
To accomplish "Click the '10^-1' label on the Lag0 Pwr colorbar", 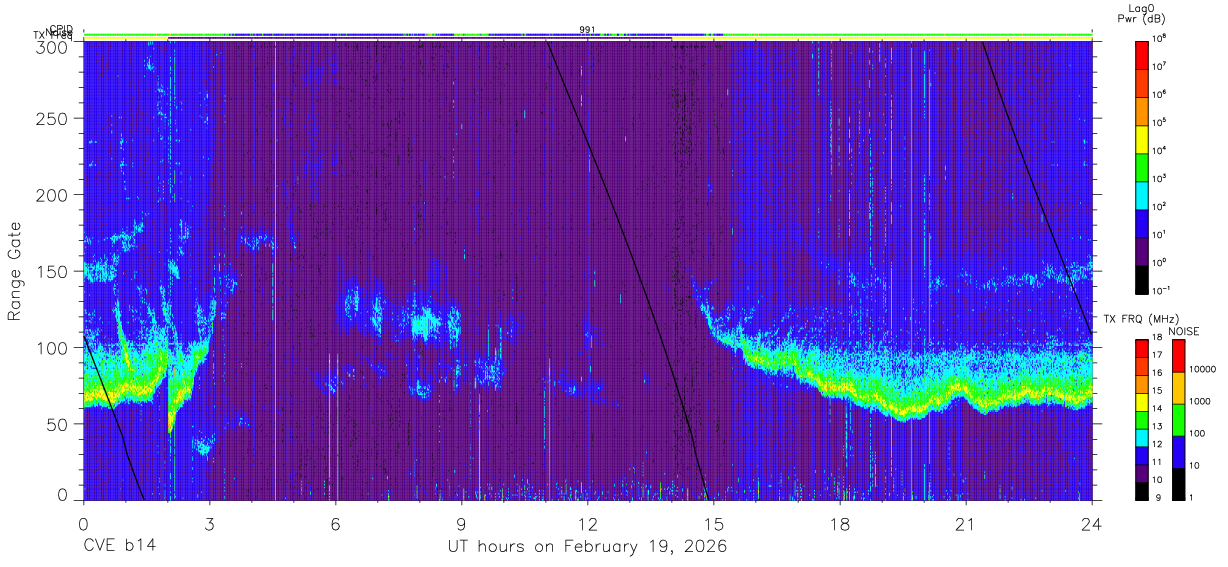I will click(x=1162, y=290).
